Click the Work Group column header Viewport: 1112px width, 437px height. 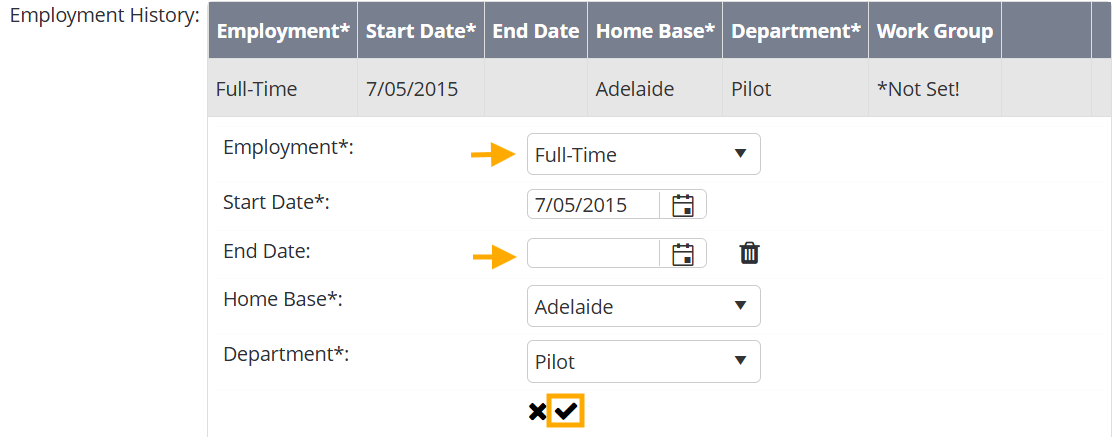(935, 31)
